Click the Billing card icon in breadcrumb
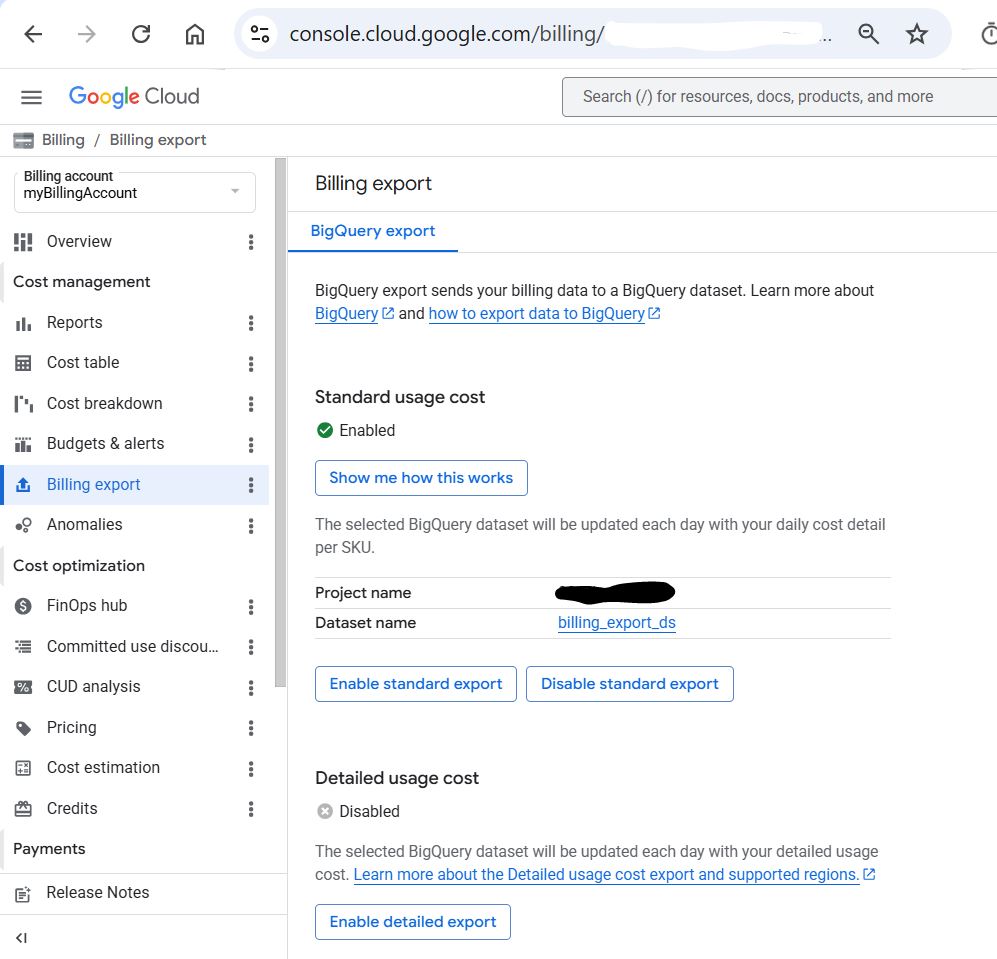 [x=24, y=141]
